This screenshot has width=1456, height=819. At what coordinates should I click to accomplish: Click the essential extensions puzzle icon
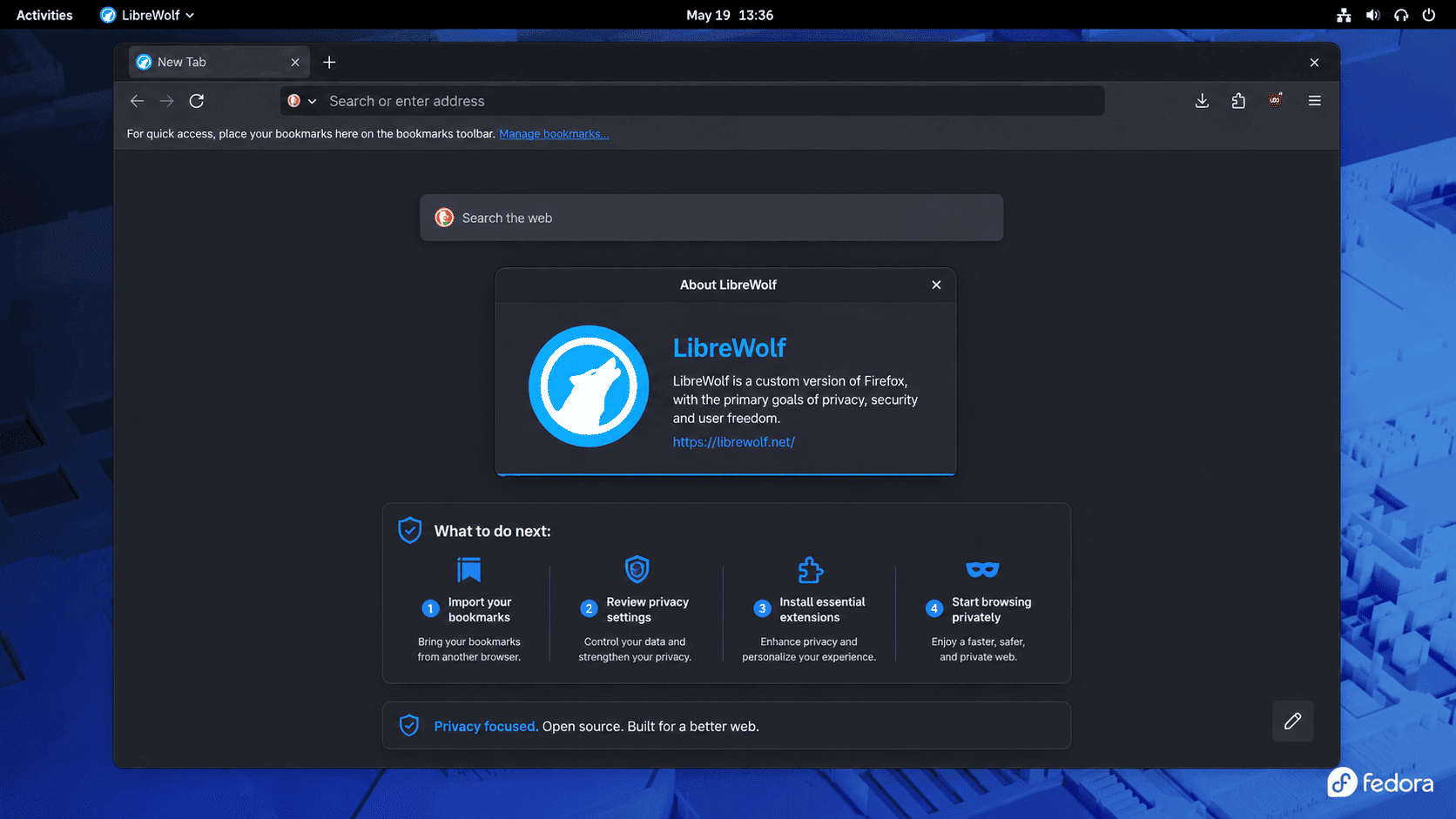point(810,570)
